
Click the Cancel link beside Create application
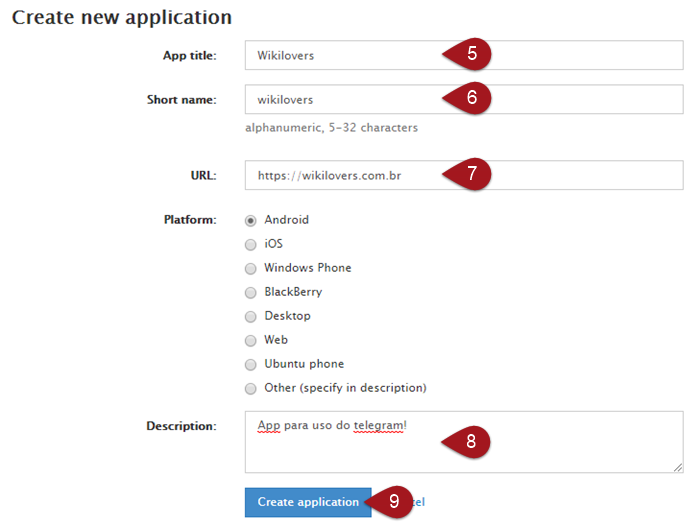pos(420,502)
